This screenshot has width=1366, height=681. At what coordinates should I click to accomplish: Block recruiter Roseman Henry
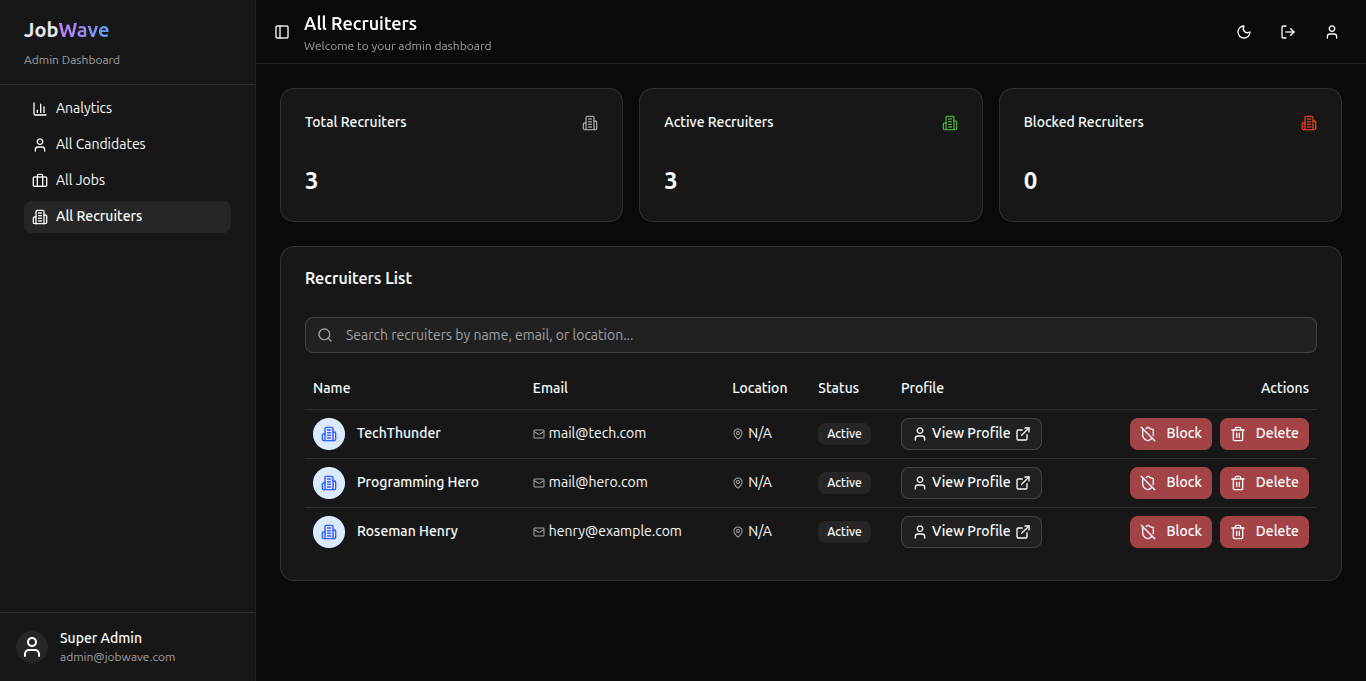tap(1171, 532)
